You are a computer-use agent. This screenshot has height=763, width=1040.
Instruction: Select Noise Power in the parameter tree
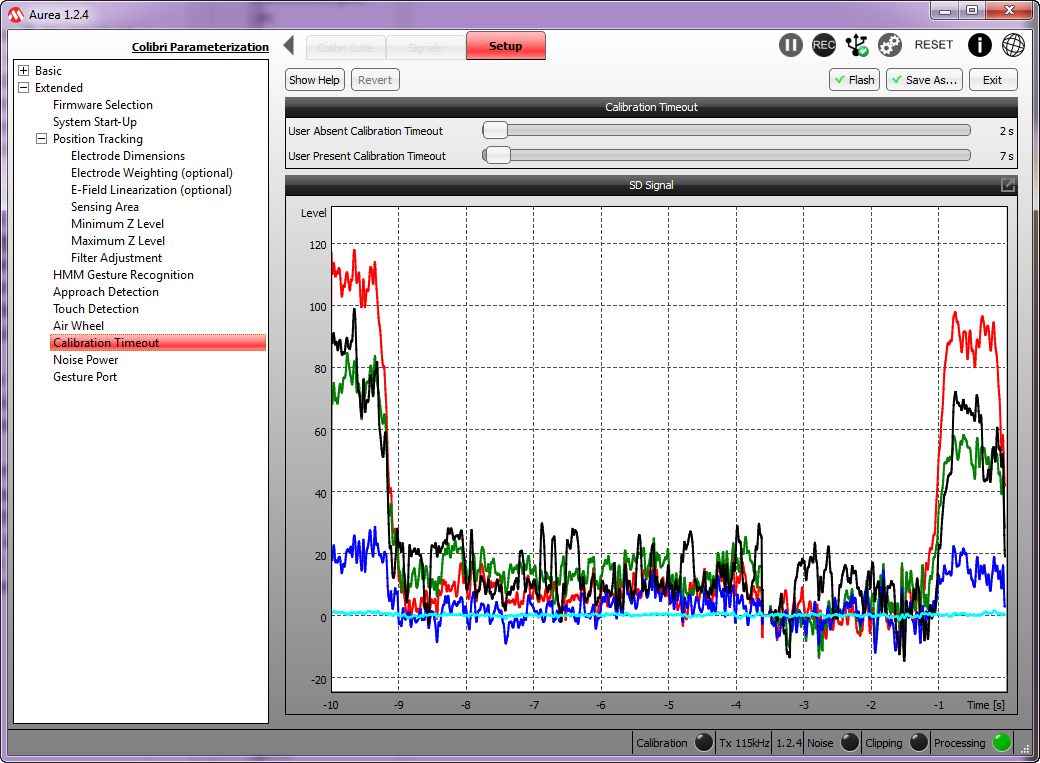pos(86,360)
